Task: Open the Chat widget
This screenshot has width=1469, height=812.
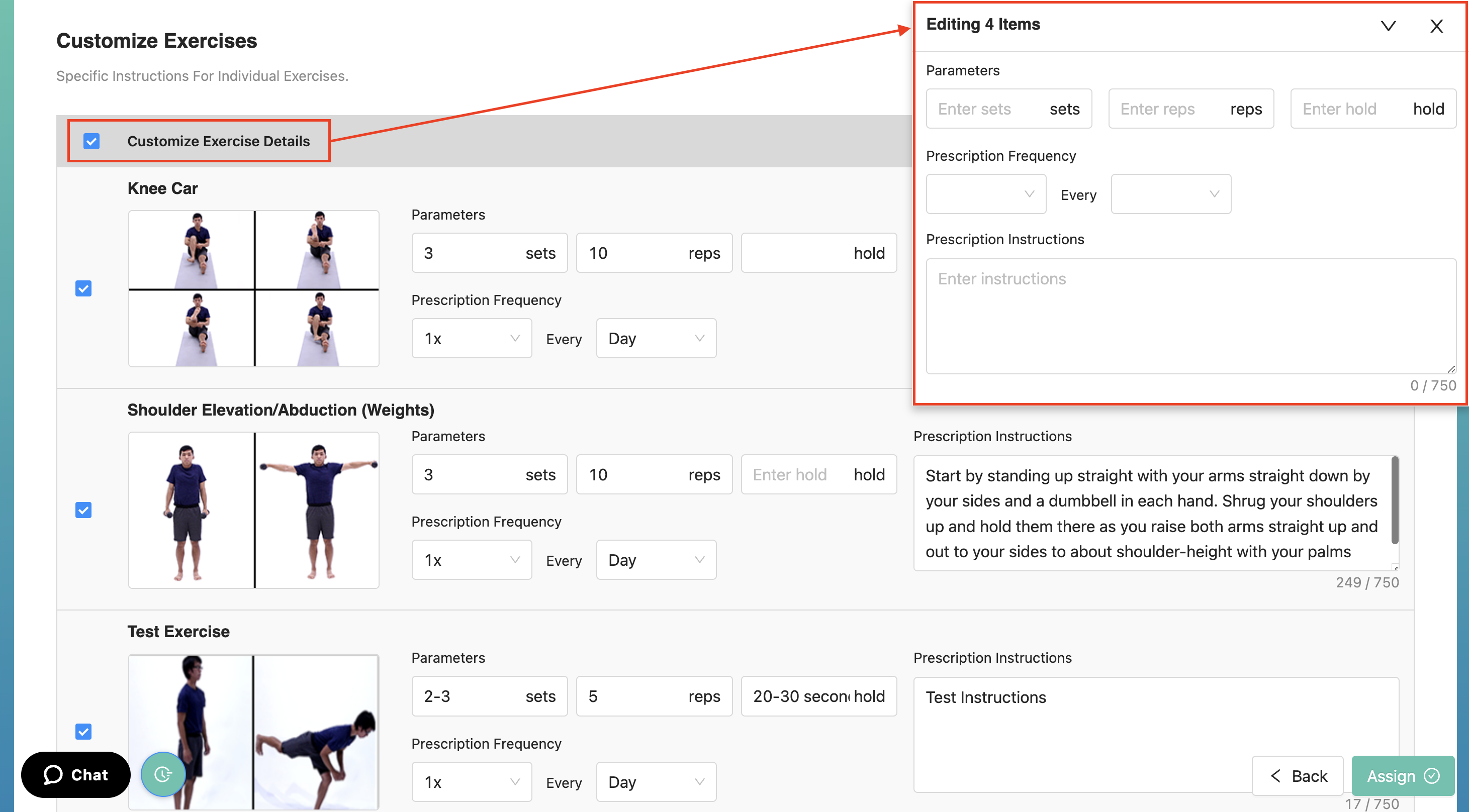Action: [76, 774]
